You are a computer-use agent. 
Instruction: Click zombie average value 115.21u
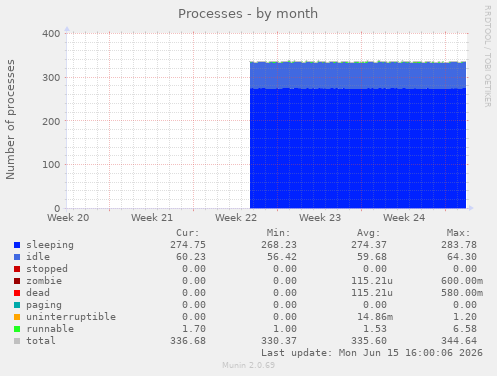(372, 281)
